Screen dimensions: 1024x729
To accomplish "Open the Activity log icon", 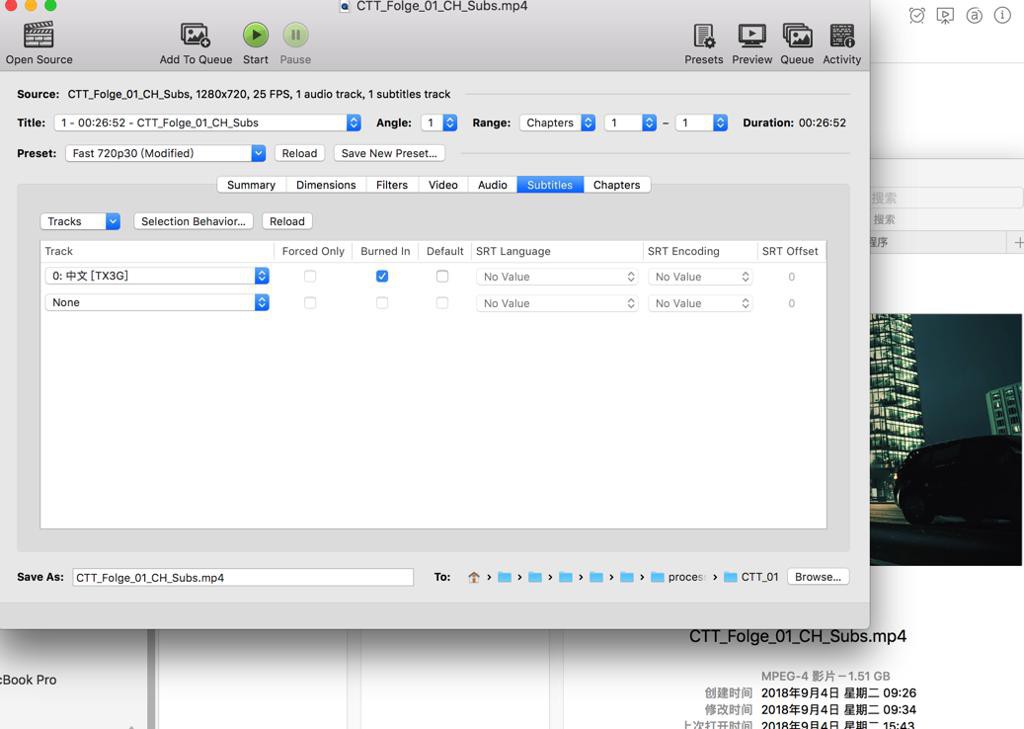I will coord(842,35).
